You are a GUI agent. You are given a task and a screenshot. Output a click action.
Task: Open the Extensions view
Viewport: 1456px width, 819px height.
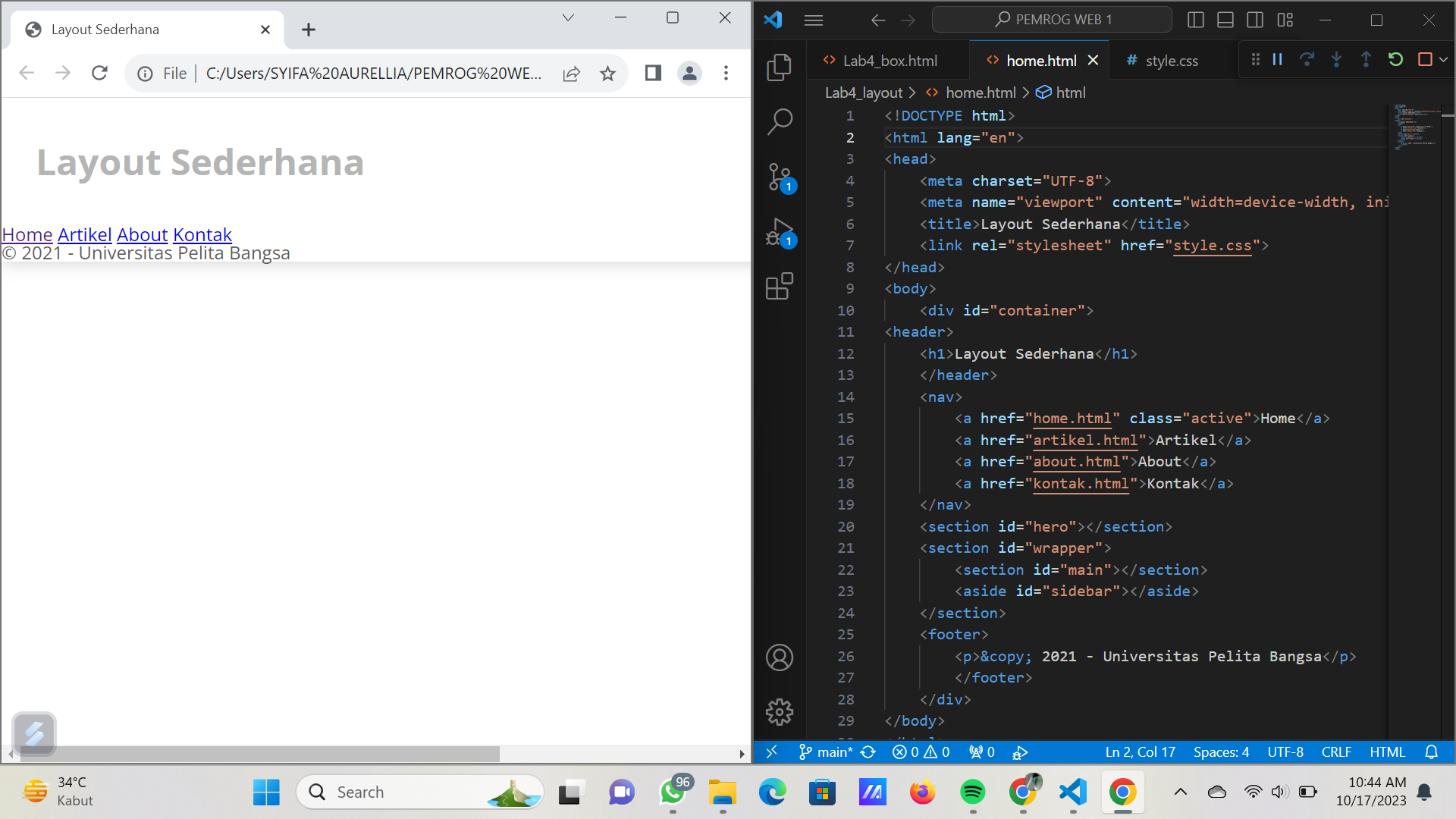tap(780, 286)
